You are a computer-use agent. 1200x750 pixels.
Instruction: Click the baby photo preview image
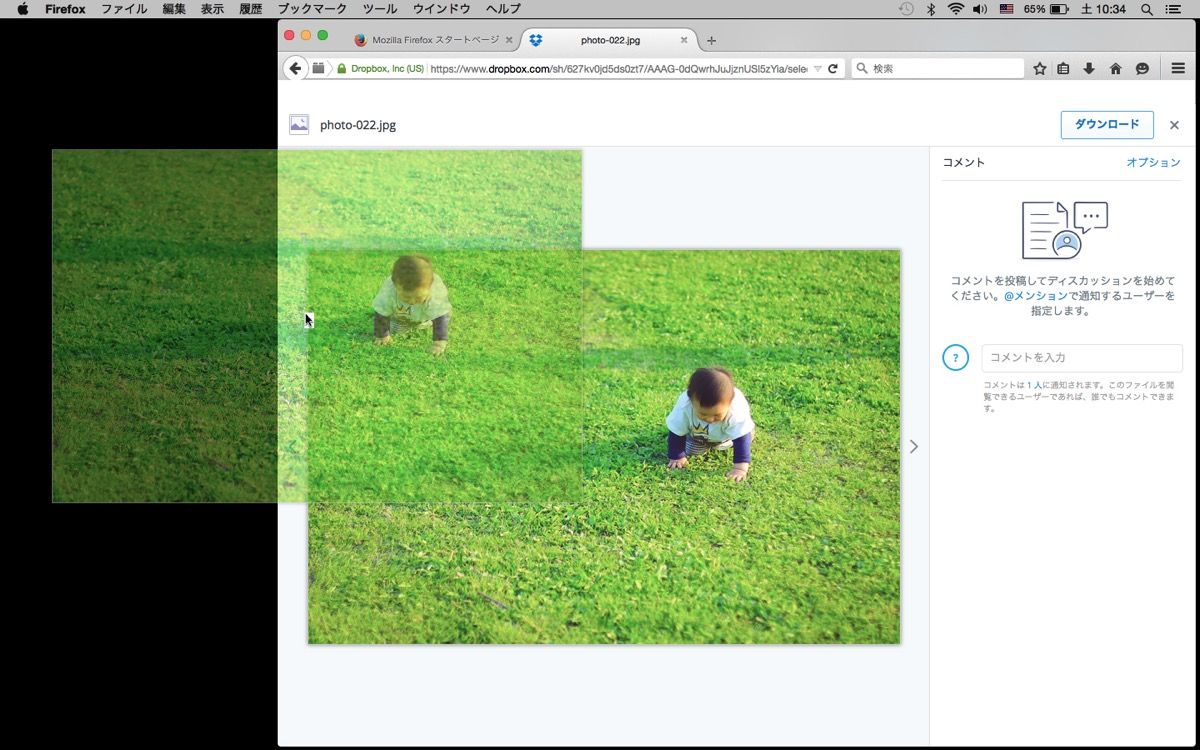point(604,447)
